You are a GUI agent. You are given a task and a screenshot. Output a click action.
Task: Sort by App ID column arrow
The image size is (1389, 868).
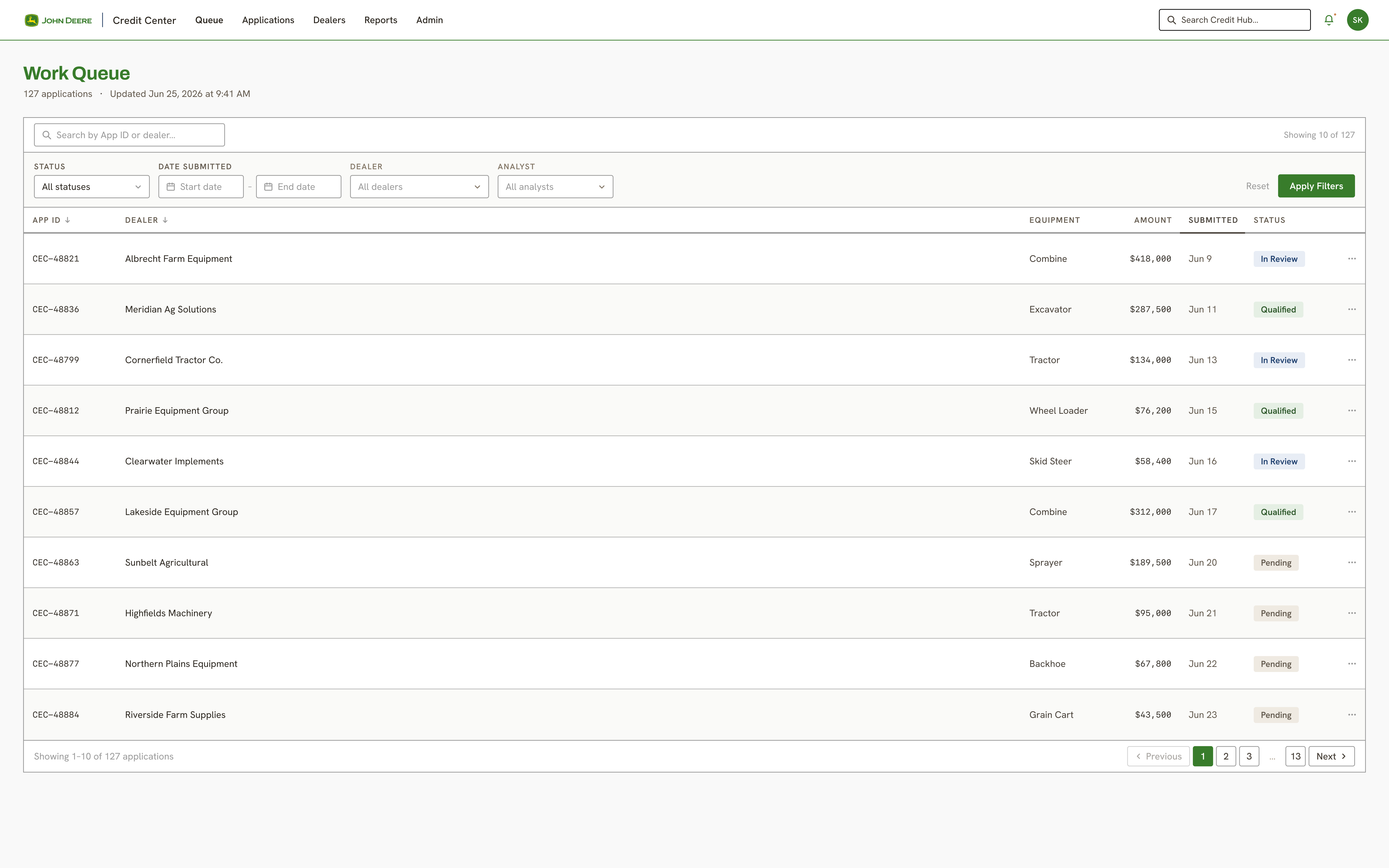click(68, 220)
